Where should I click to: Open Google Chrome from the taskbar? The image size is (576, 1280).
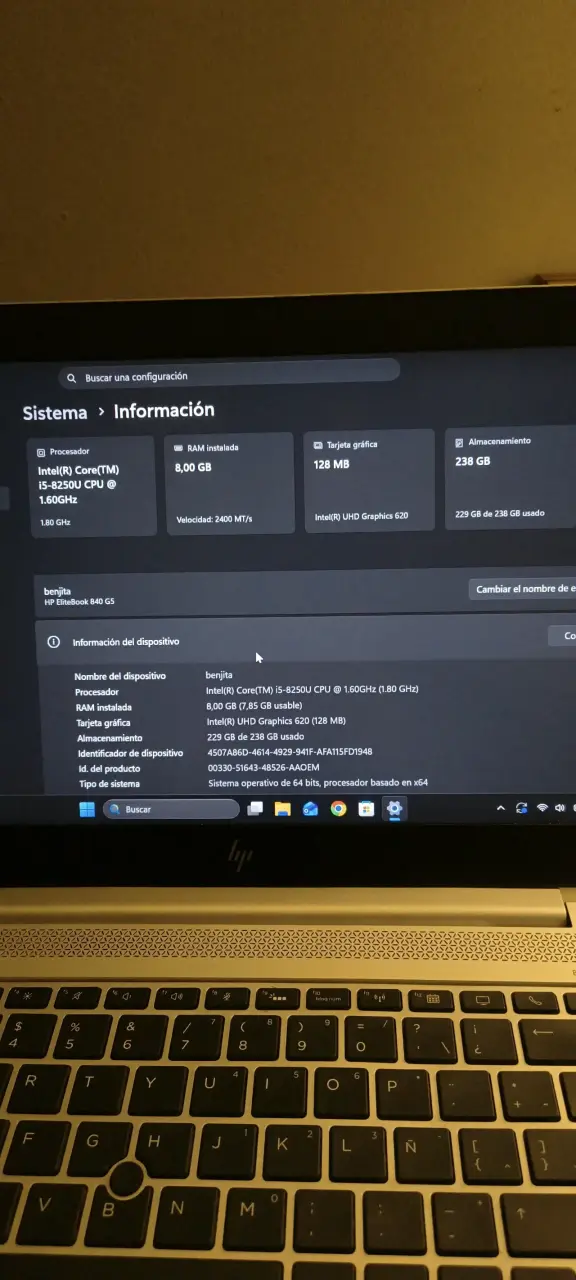coord(338,809)
